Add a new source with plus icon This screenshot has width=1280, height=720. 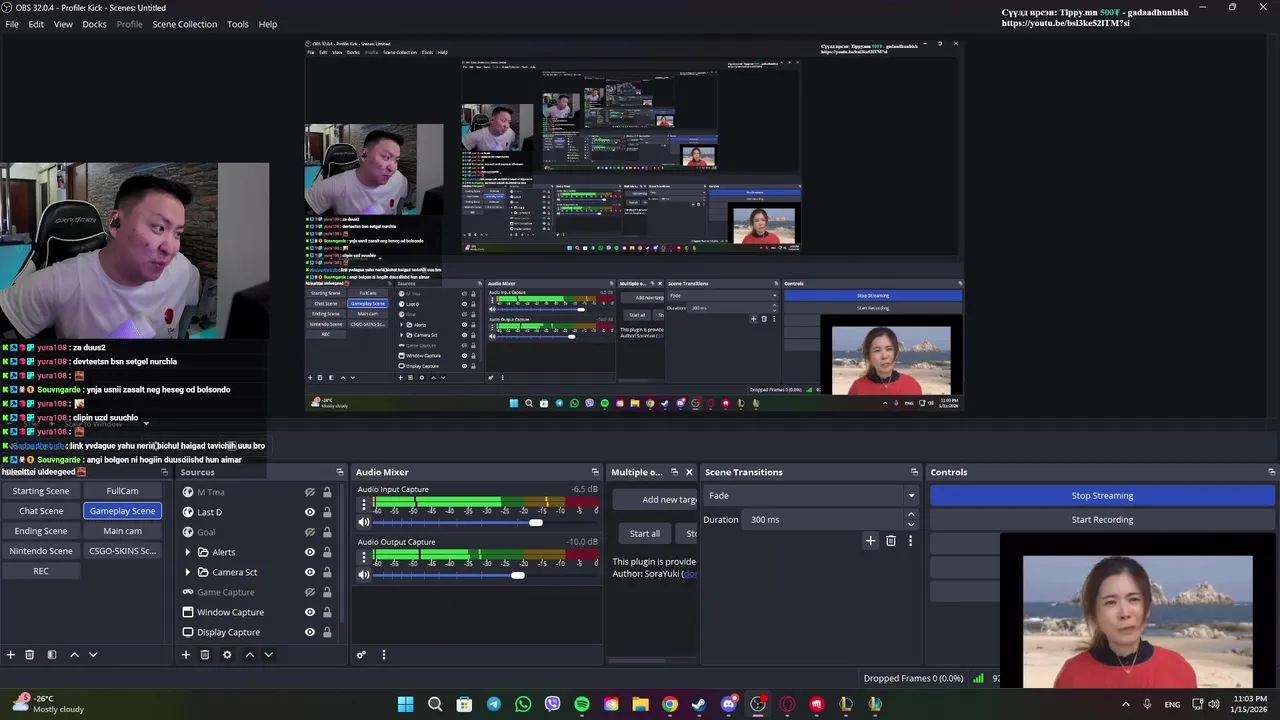pos(185,654)
